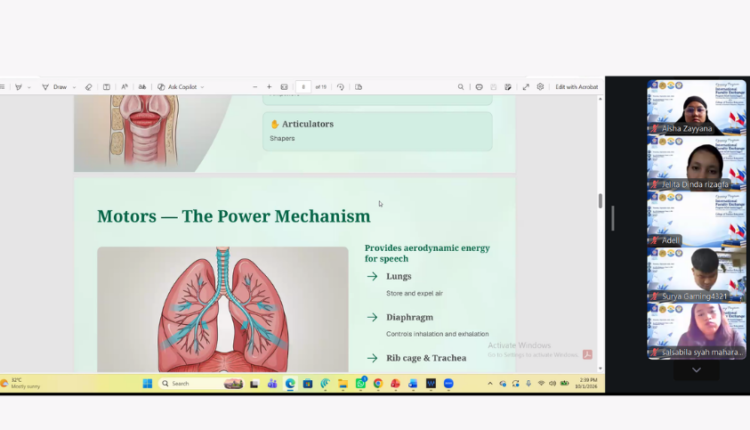Click the fit to page icon
The image size is (750, 430).
(x=284, y=87)
